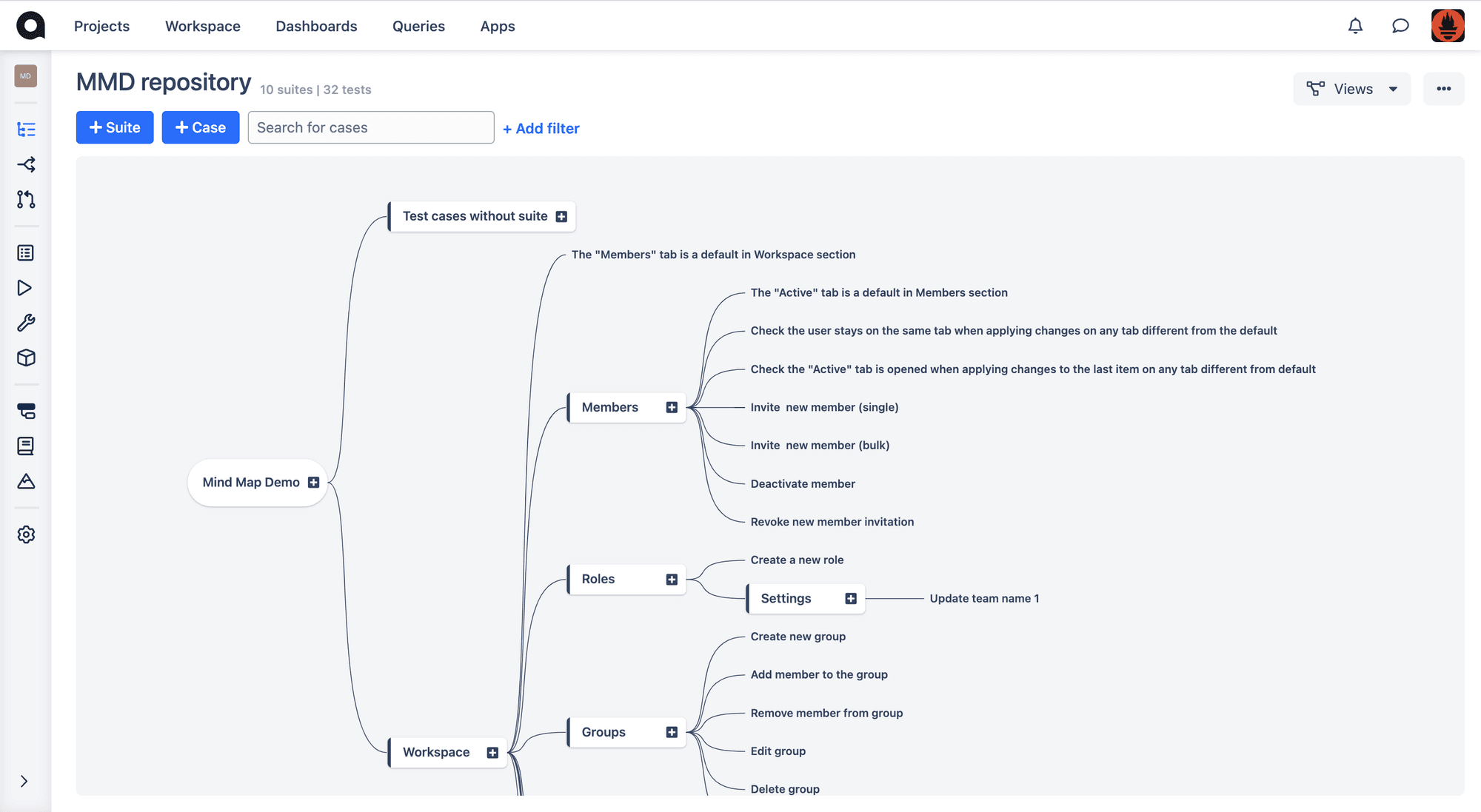Open case 'Invite new member (single)'
1481x812 pixels.
(x=824, y=407)
